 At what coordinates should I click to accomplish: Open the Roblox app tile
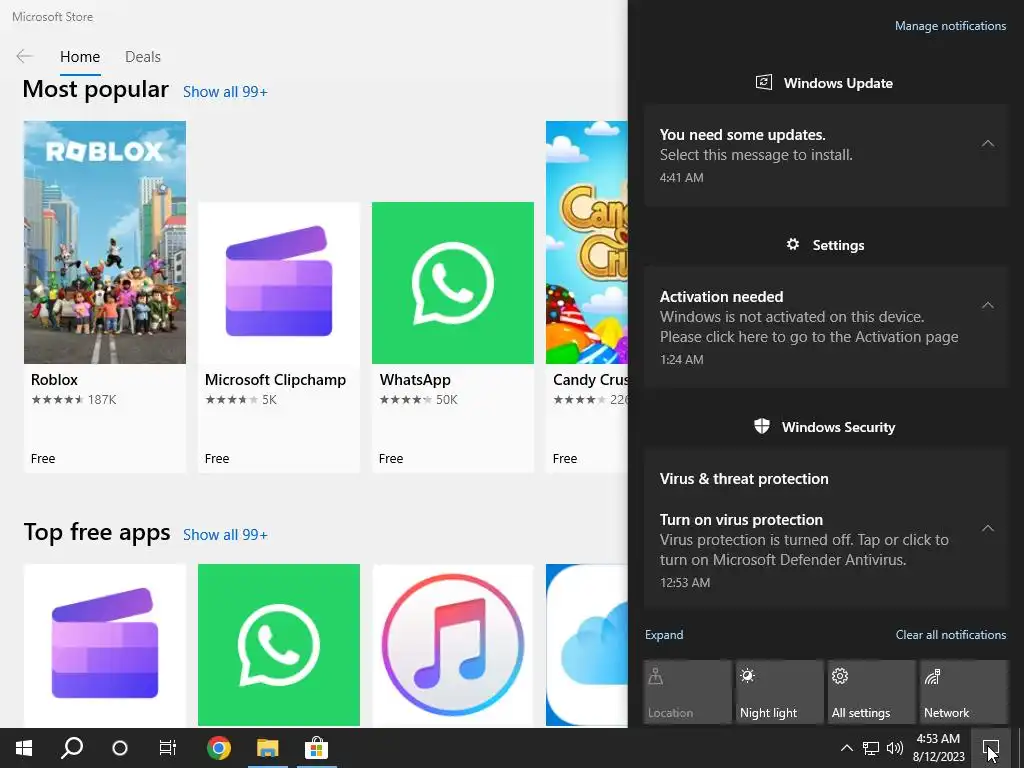click(x=104, y=296)
